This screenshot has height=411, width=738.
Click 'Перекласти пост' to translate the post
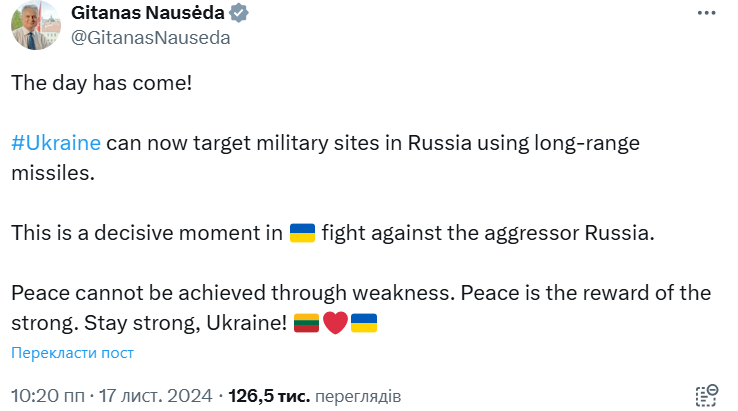72,353
